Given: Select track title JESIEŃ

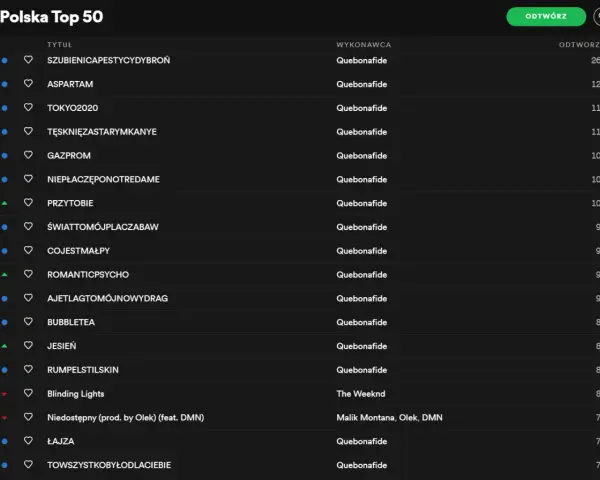Looking at the screenshot, I should [62, 346].
